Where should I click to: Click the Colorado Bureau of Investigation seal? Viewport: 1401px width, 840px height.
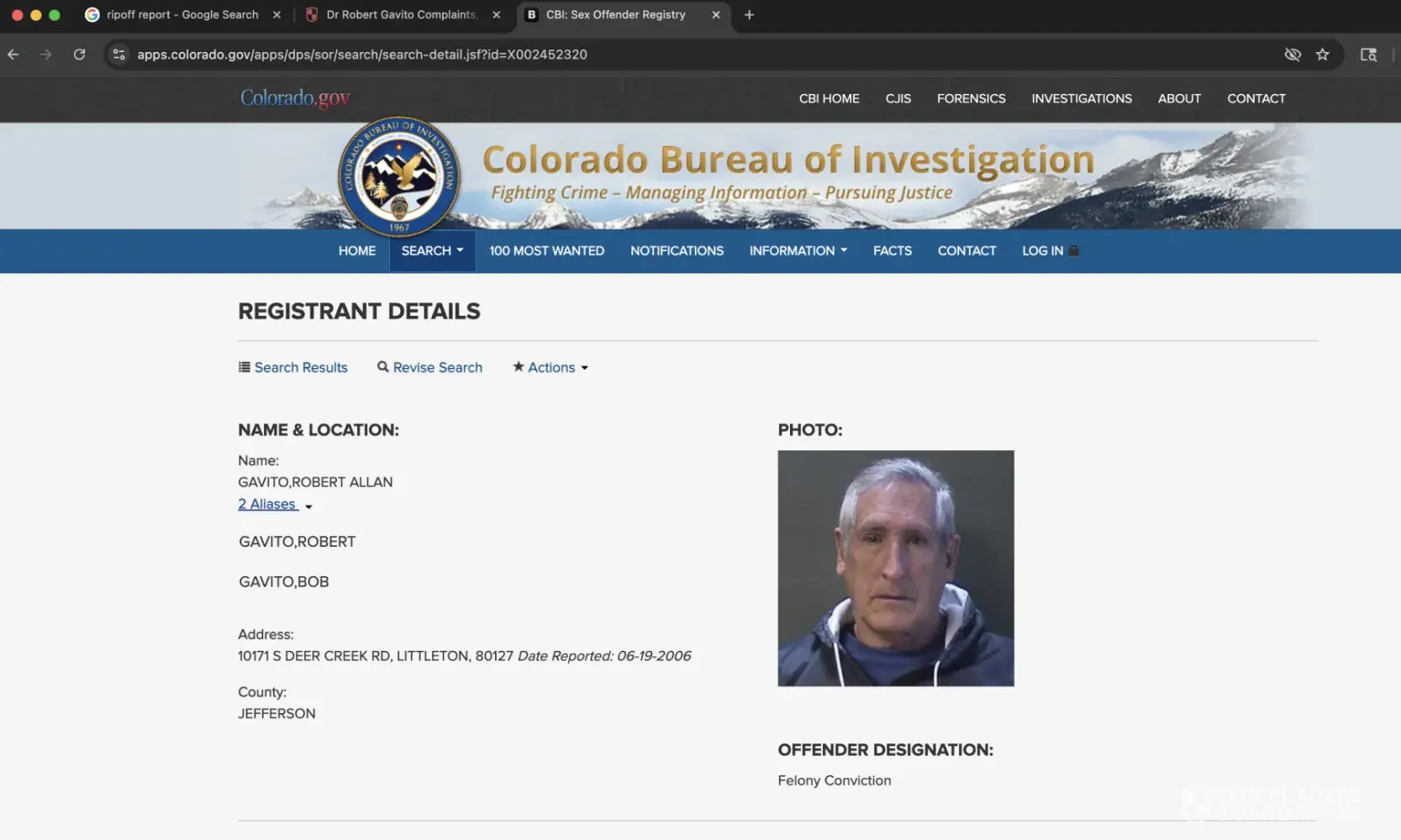click(x=399, y=176)
